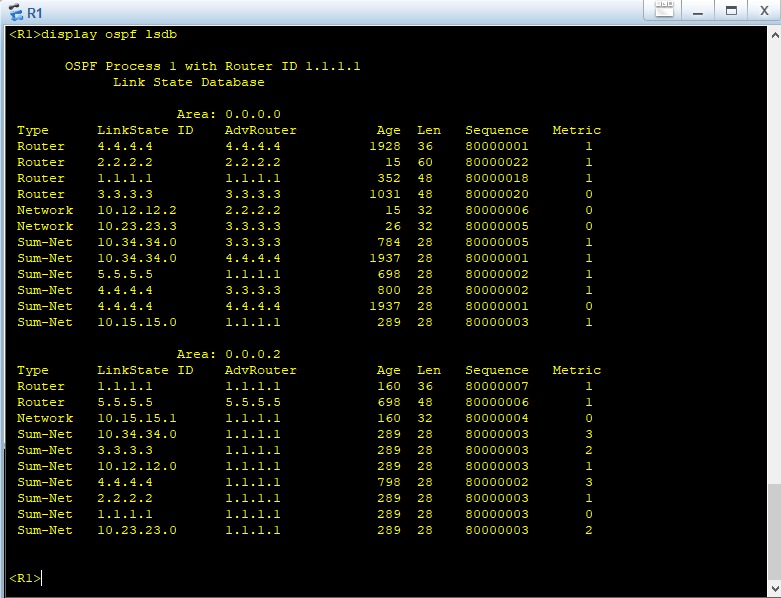Click the scrollbar up arrow
The width and height of the screenshot is (781, 598).
pyautogui.click(x=775, y=35)
